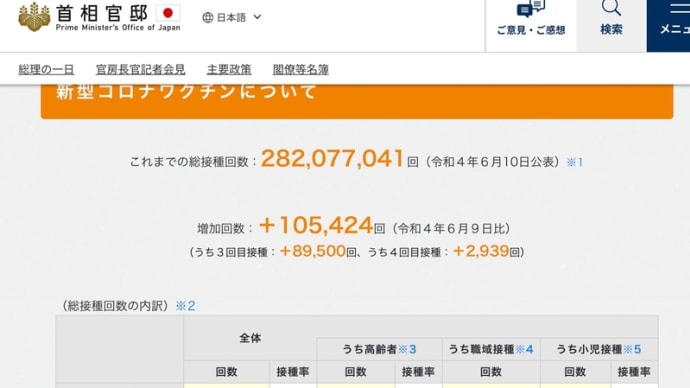Click 接種率 header under 全体
Image resolution: width=690 pixels, height=388 pixels.
pyautogui.click(x=293, y=372)
